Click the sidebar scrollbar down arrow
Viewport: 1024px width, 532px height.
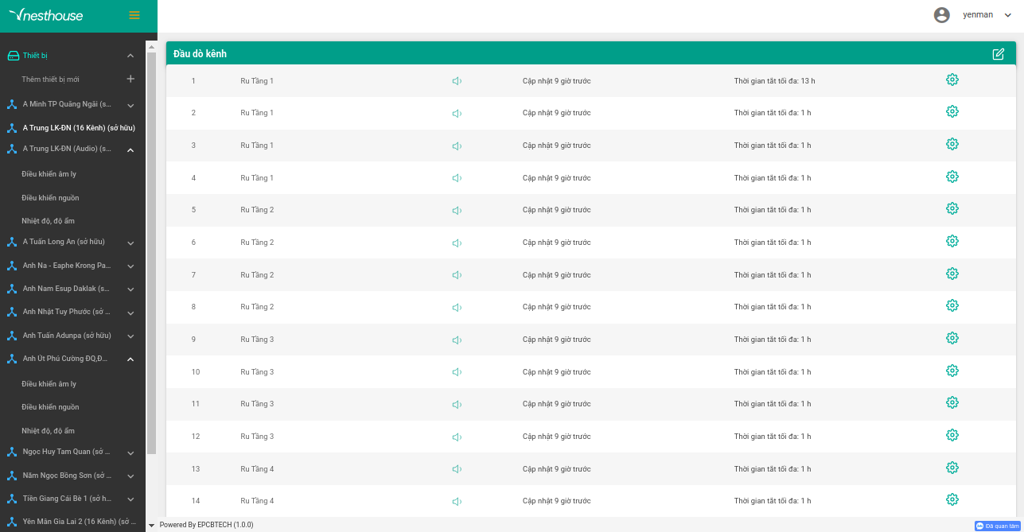tap(152, 525)
